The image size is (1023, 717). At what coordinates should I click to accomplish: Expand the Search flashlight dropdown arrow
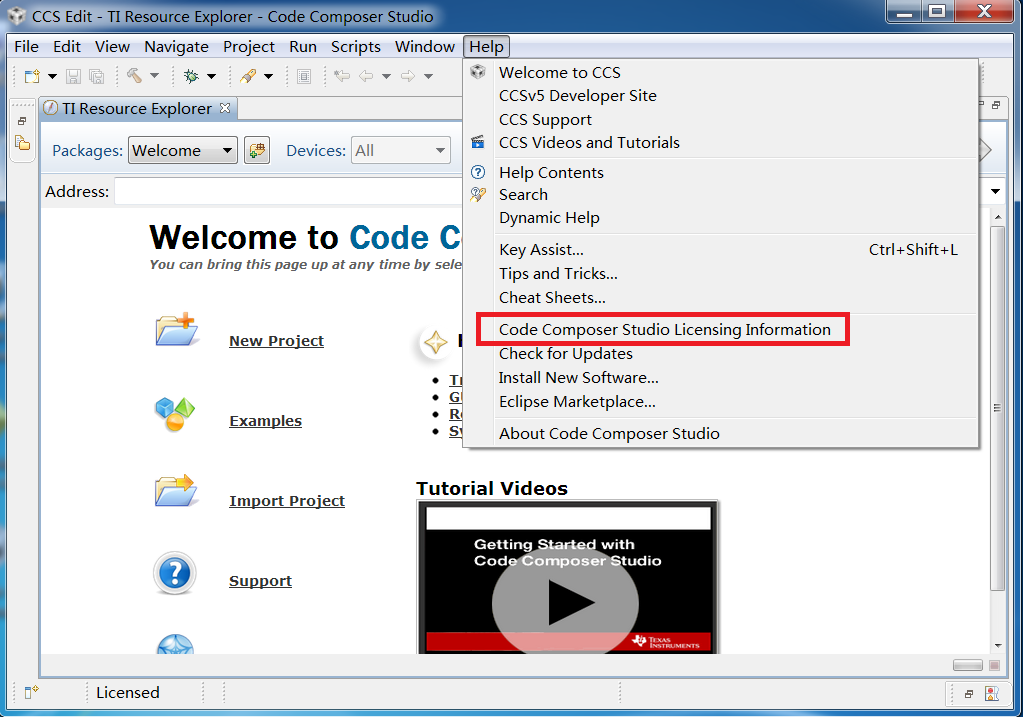pos(268,76)
